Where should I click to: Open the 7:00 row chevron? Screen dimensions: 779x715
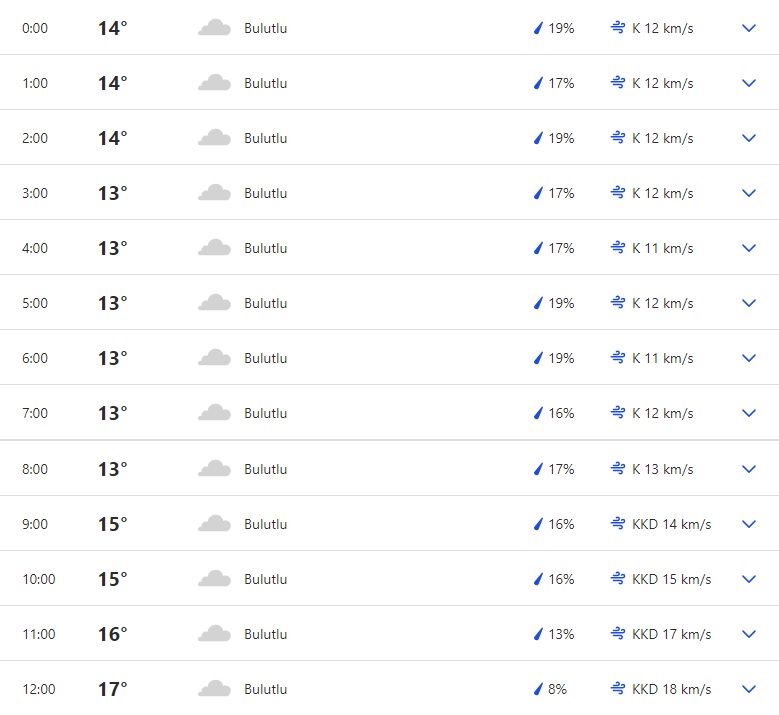[749, 413]
